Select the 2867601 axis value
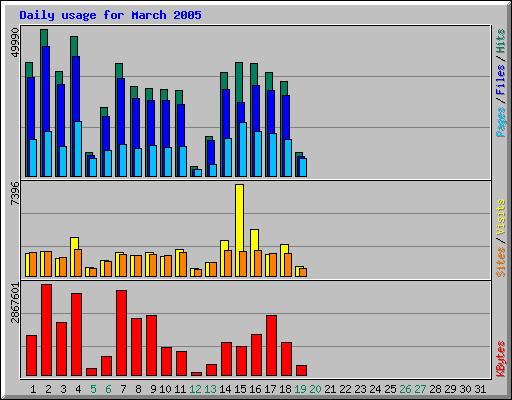512x400 pixels. click(x=15, y=303)
